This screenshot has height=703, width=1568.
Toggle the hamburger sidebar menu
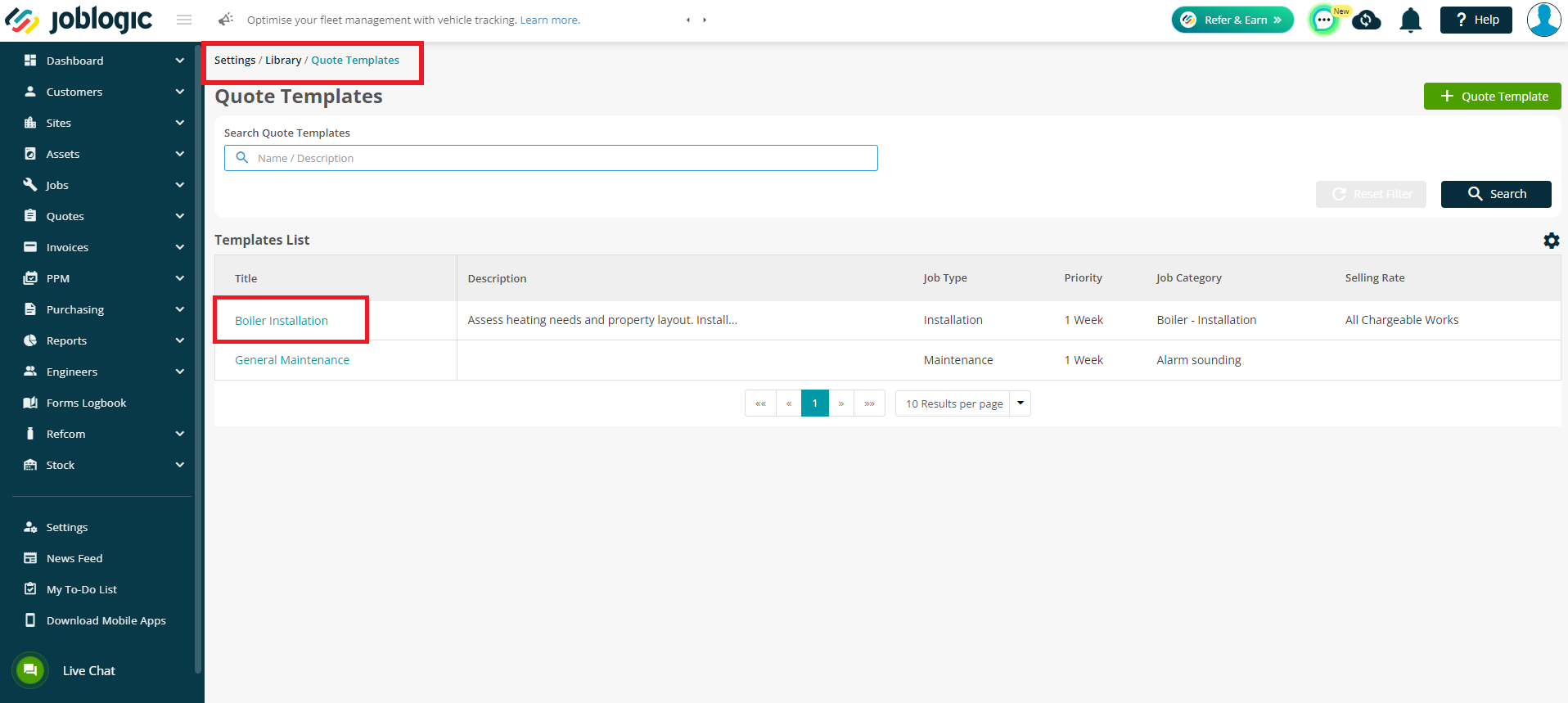point(184,20)
